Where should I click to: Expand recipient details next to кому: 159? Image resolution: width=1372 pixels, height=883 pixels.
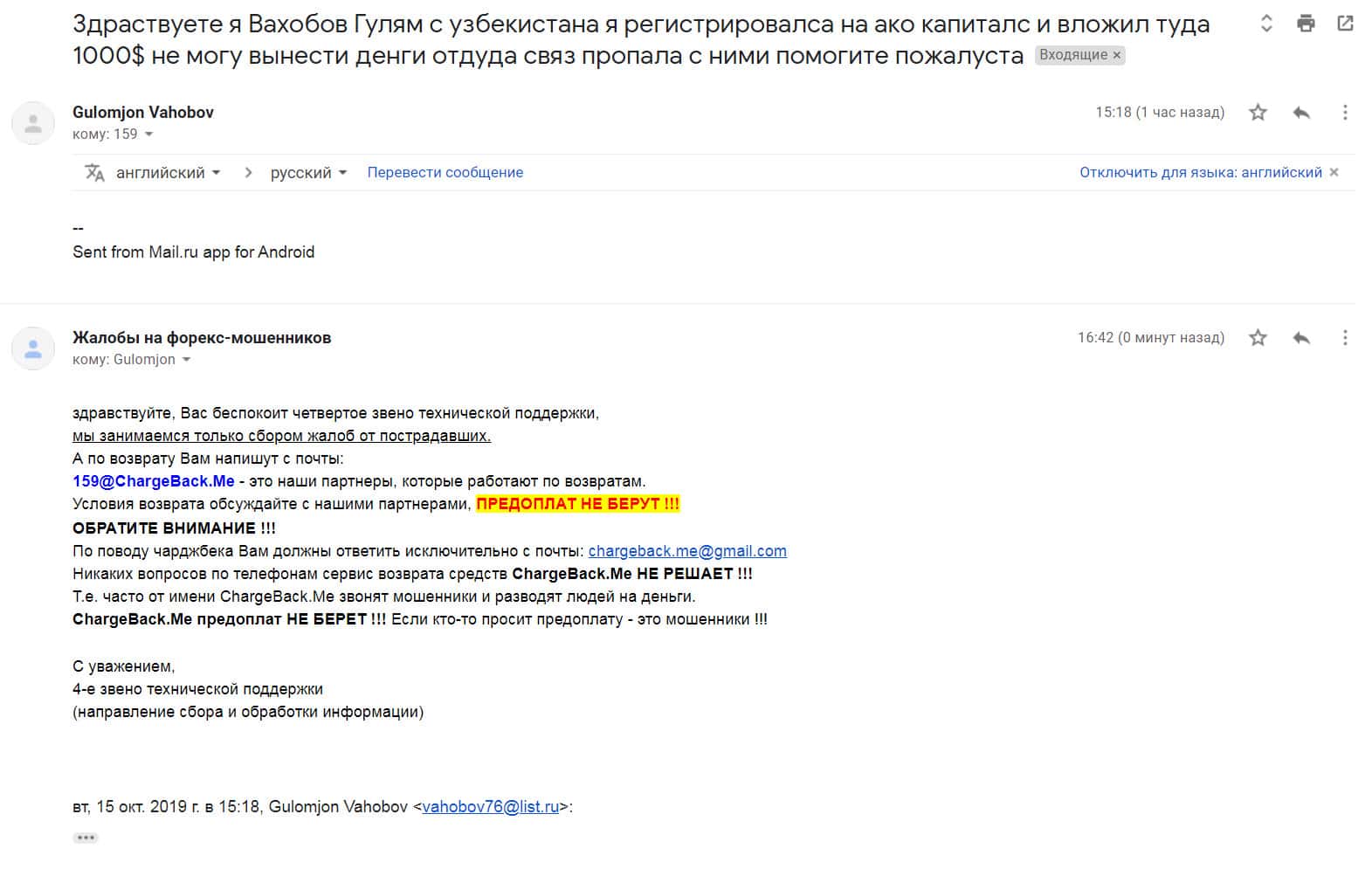tap(148, 135)
